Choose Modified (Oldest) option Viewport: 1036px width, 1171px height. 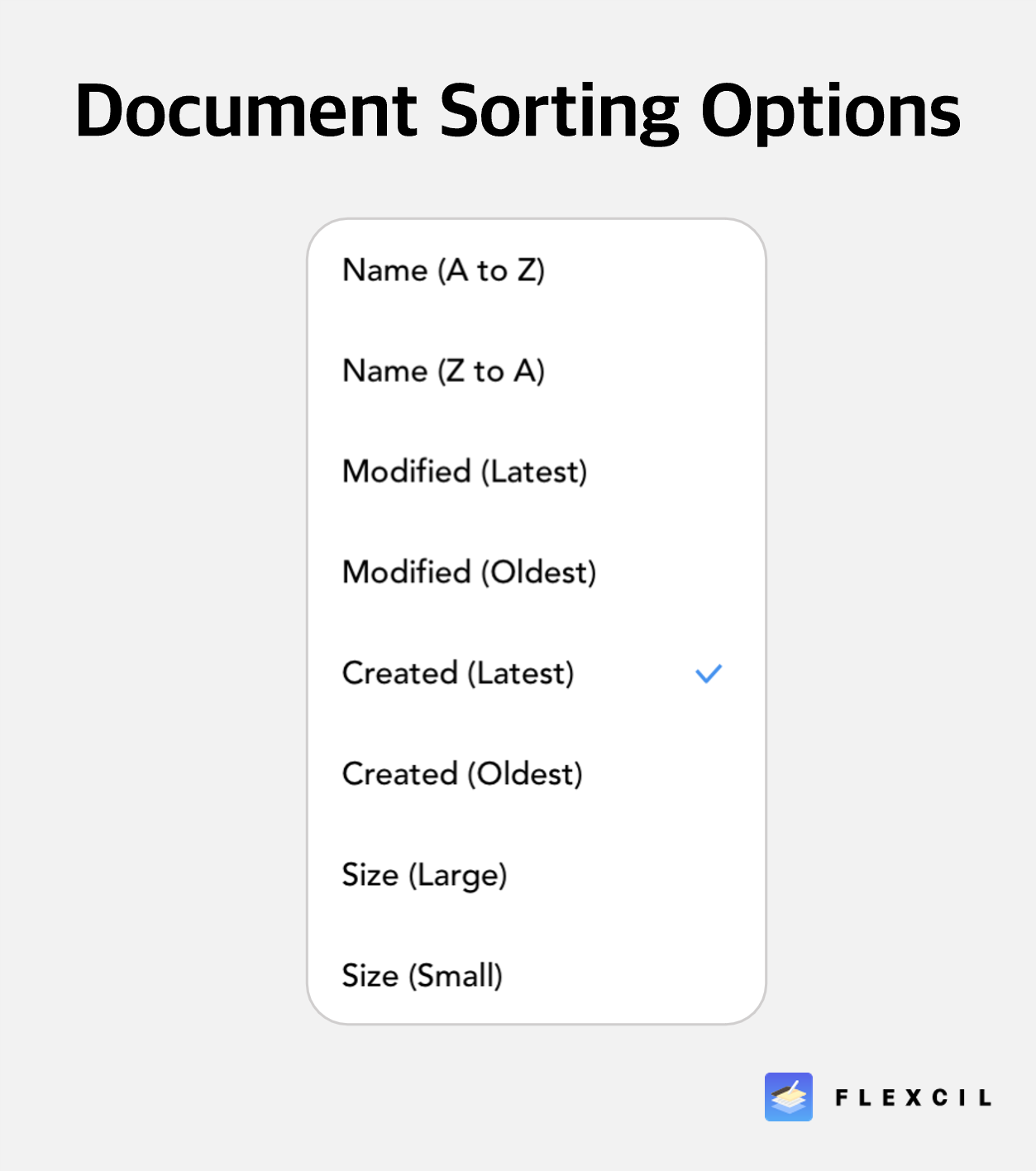536,572
